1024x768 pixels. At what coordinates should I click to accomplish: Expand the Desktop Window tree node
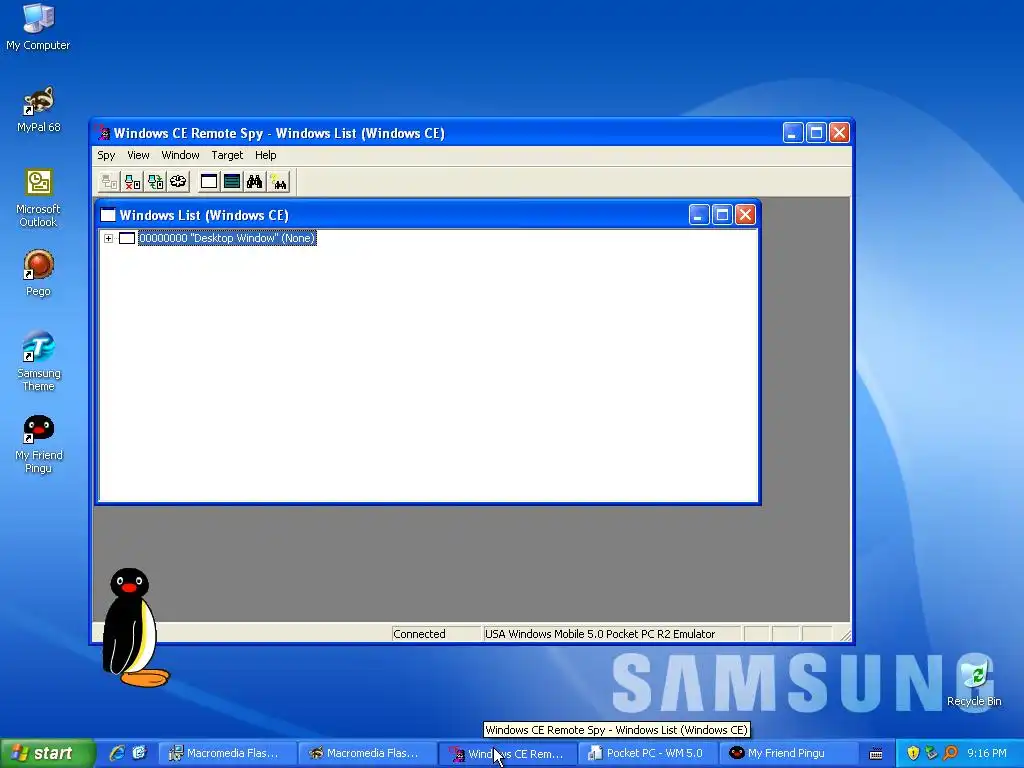tap(108, 238)
